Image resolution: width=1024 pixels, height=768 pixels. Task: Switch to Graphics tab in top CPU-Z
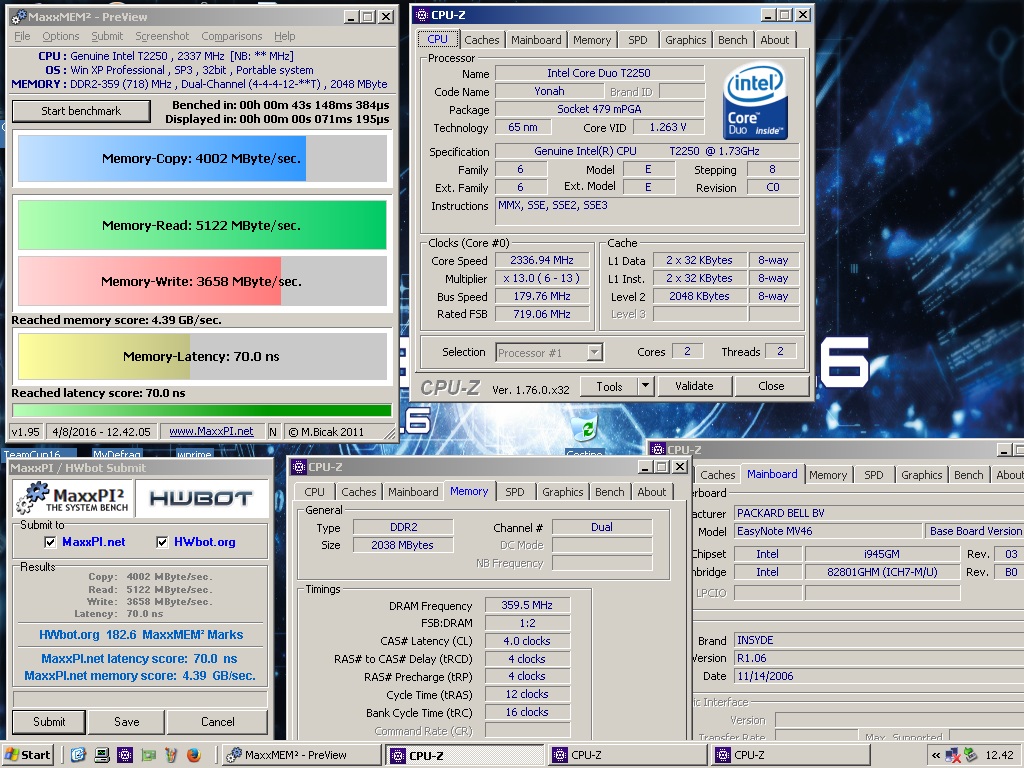click(686, 40)
